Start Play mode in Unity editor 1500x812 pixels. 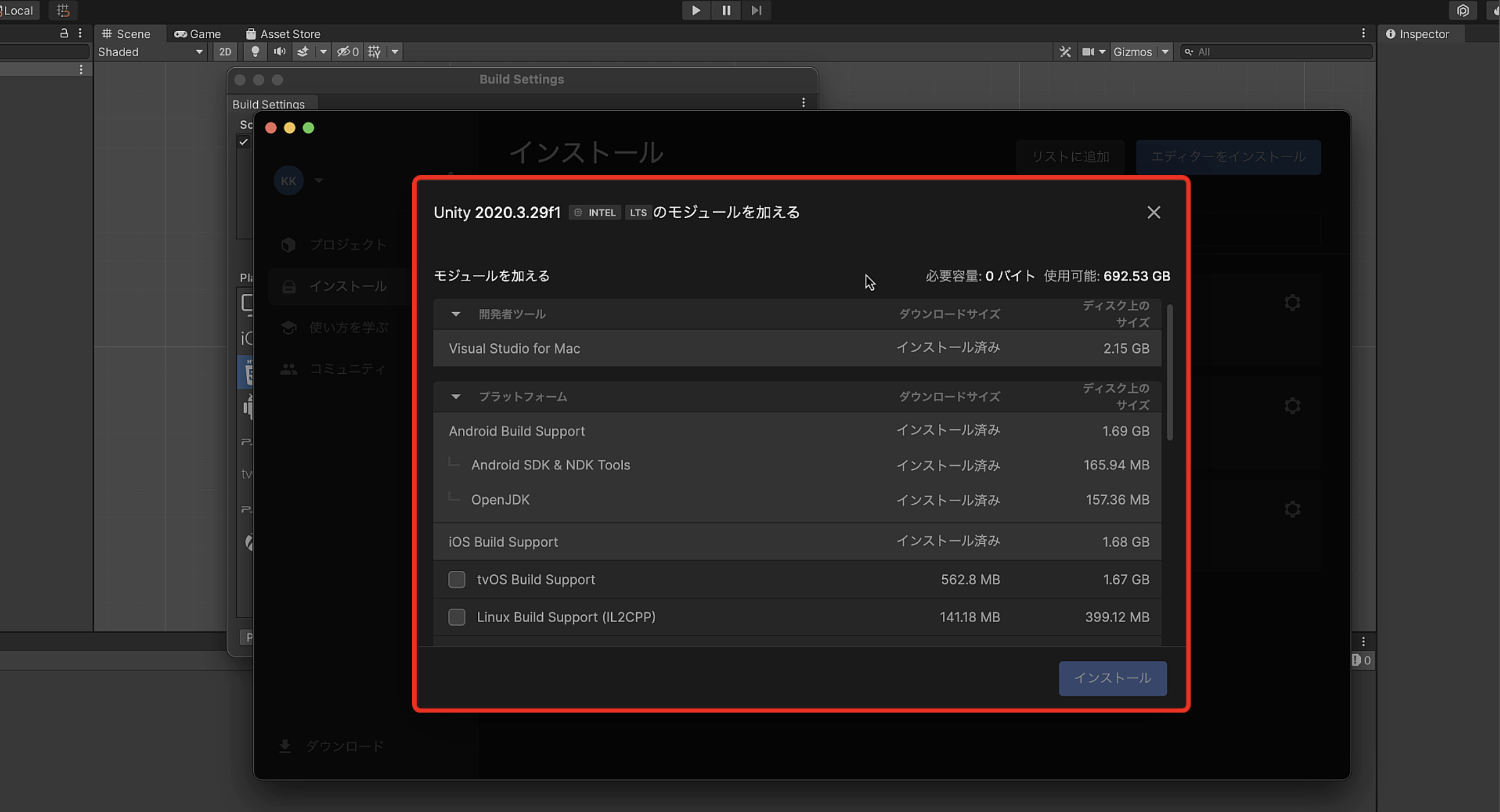pos(696,10)
